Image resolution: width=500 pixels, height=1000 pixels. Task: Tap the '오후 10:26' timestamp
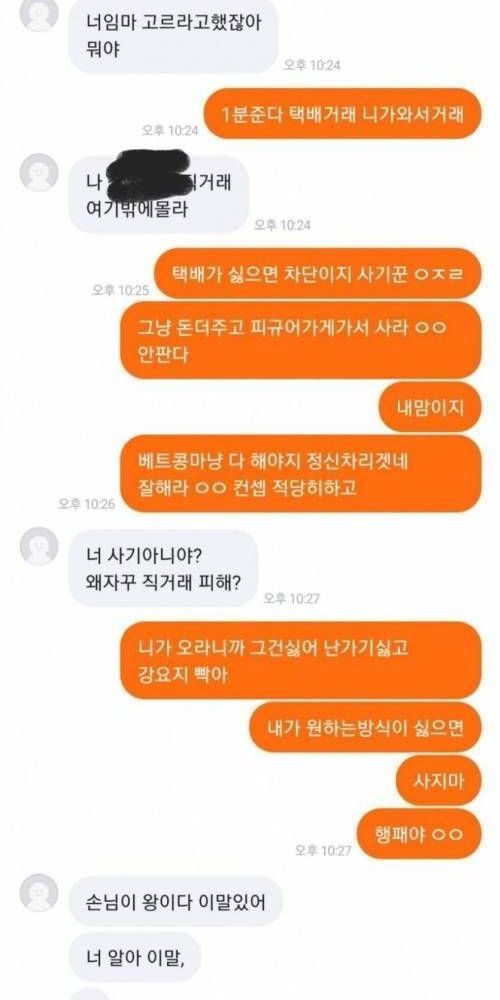(86, 504)
